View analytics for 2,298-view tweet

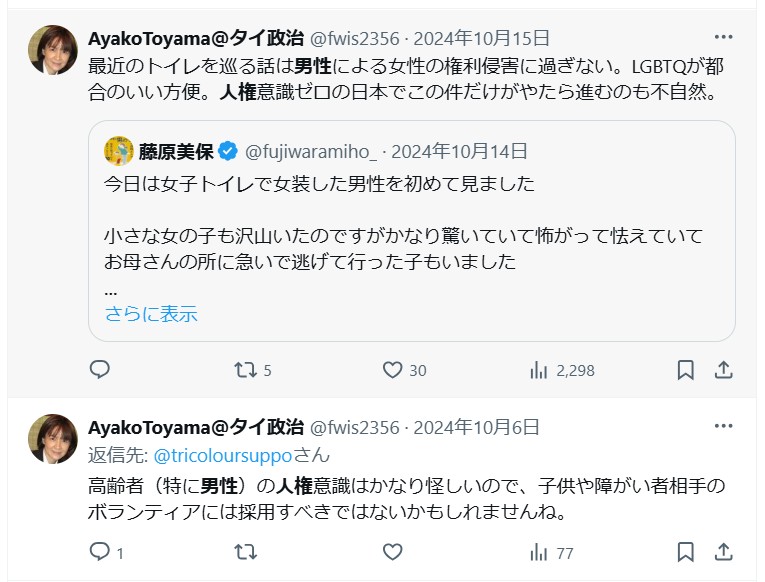pos(538,370)
